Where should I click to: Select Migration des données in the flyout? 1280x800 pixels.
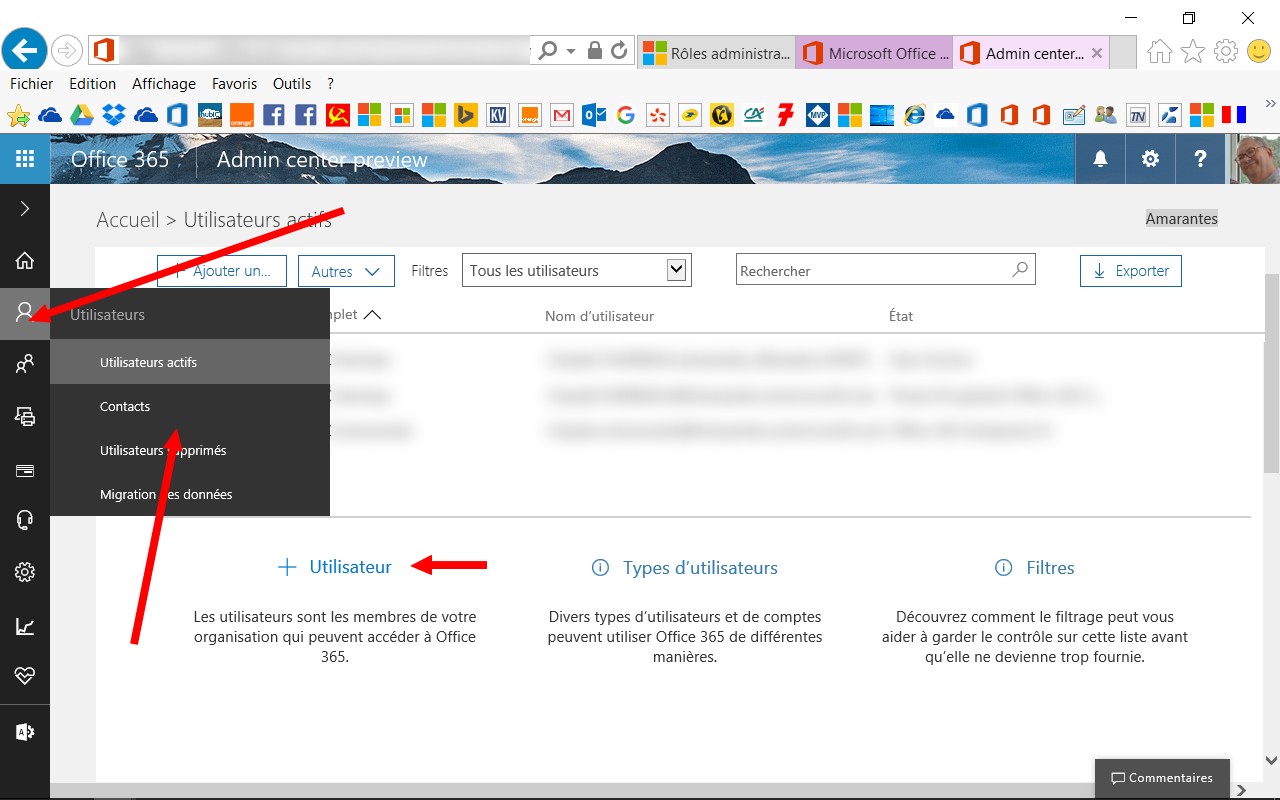190,494
